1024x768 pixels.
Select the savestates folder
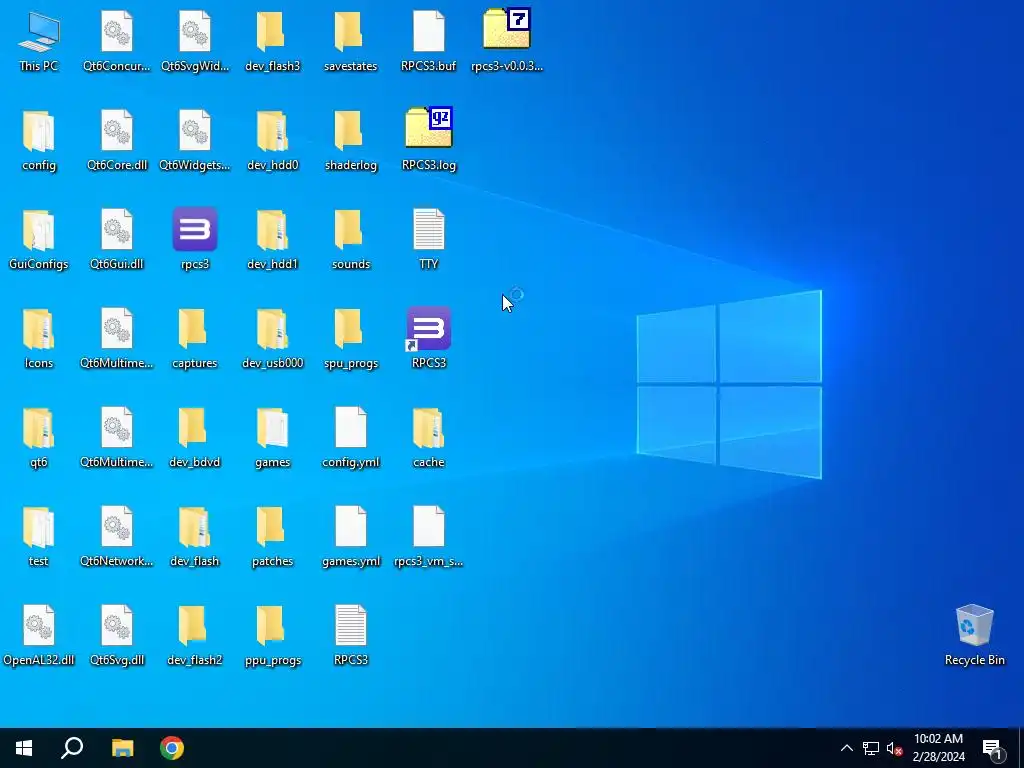351,40
